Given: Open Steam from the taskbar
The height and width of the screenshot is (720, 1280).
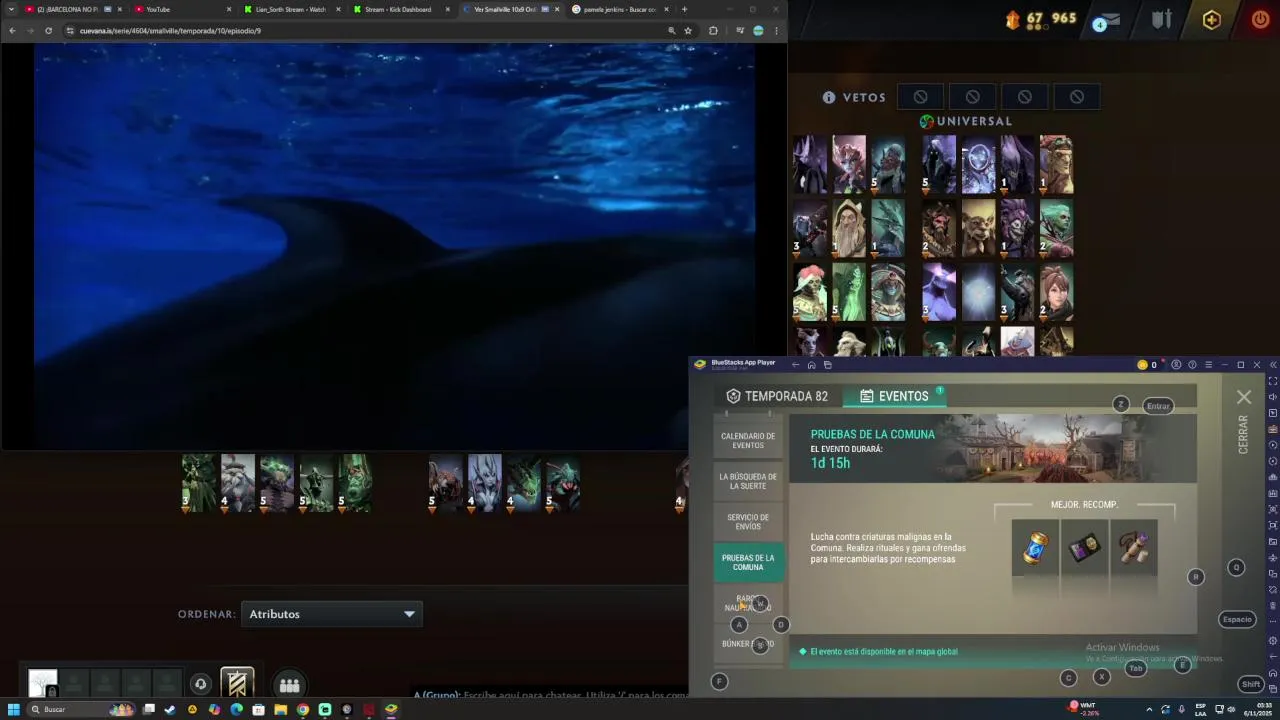Looking at the screenshot, I should pos(170,709).
